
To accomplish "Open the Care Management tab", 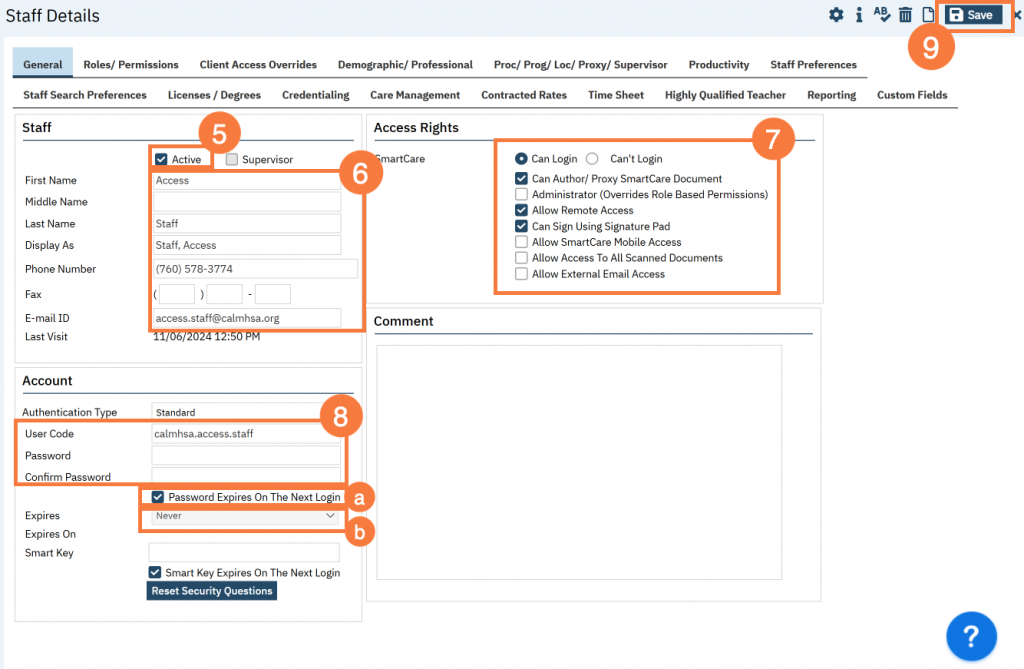I will (x=415, y=95).
